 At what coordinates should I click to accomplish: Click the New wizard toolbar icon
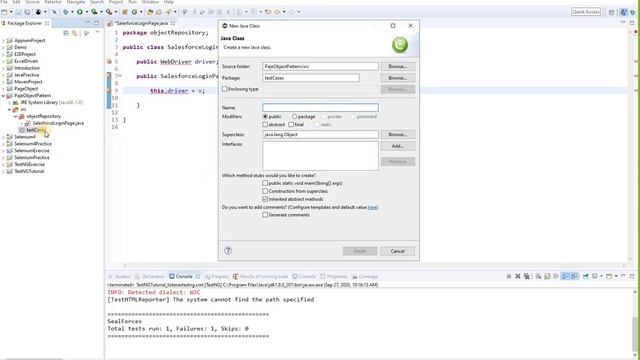tap(4, 12)
